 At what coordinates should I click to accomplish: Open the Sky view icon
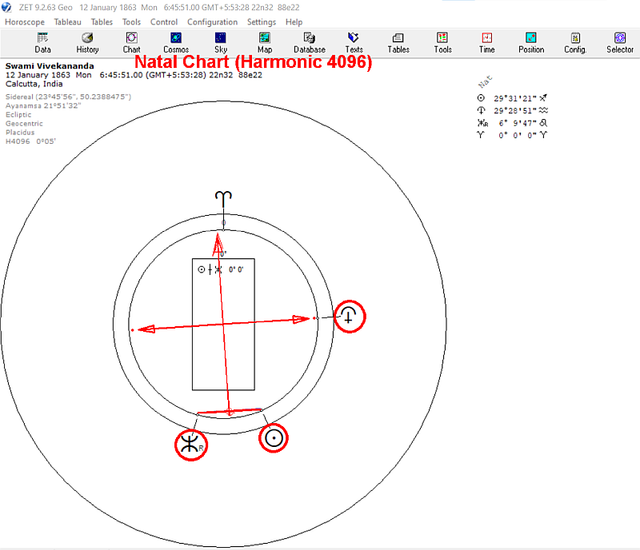coord(220,43)
